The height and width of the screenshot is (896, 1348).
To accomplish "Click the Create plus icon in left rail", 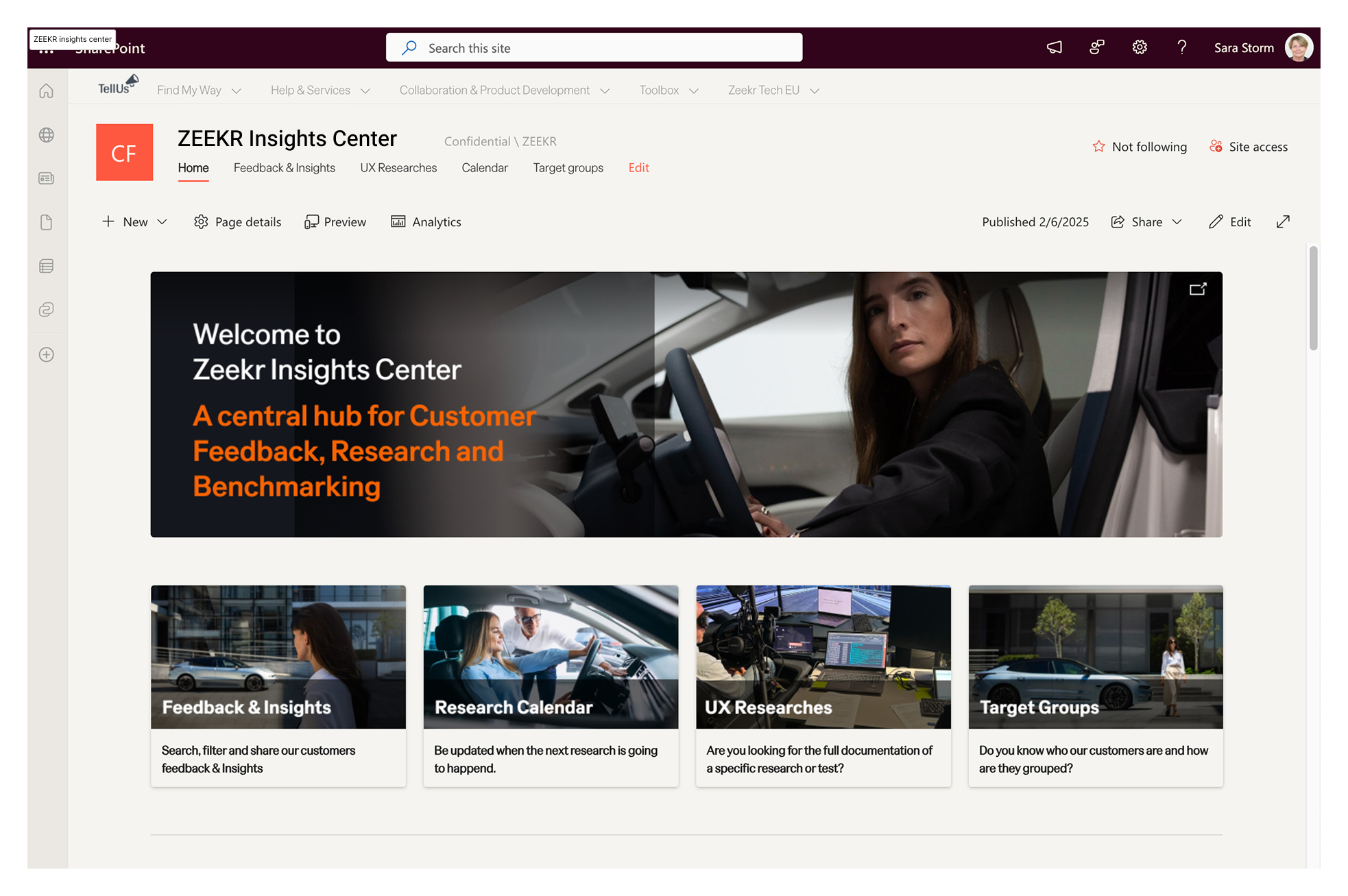I will [47, 354].
